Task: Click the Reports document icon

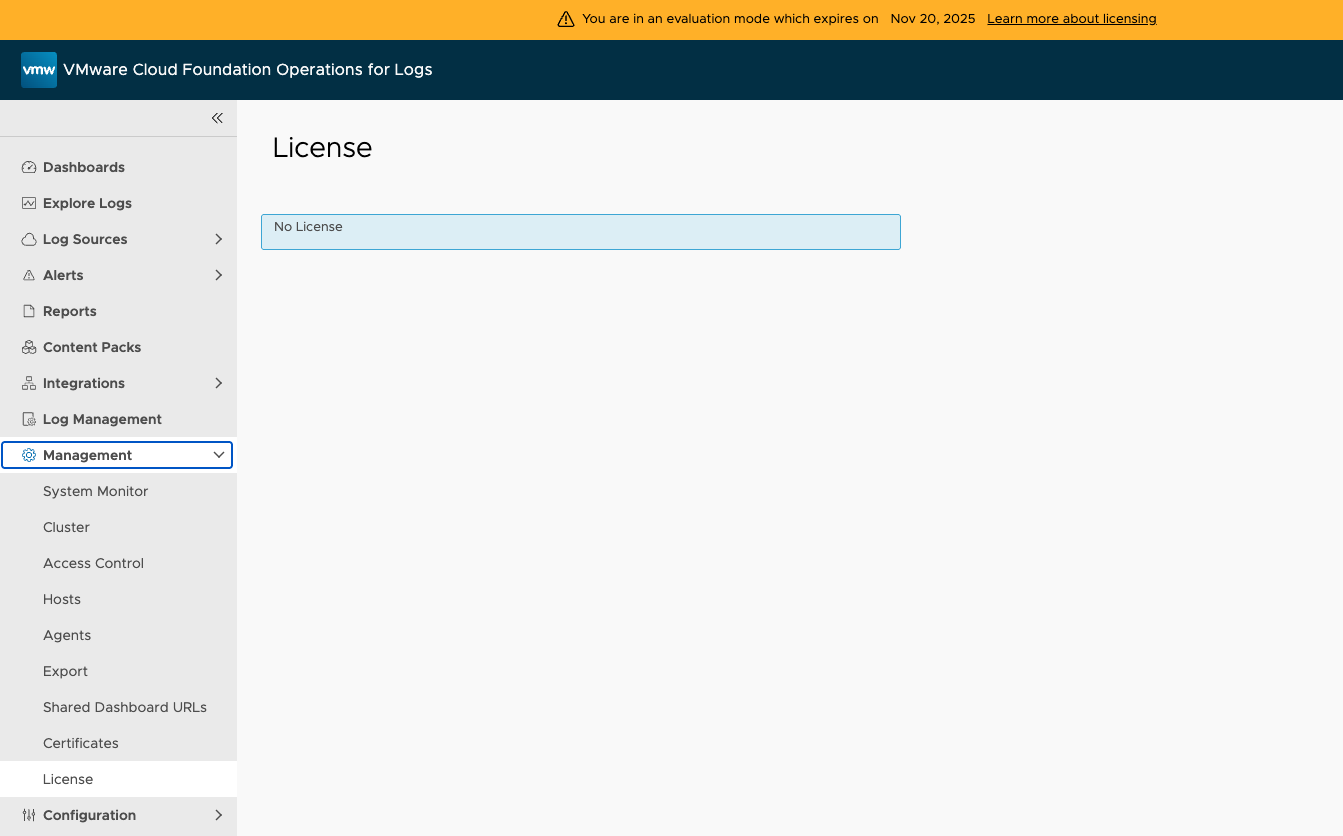Action: click(29, 311)
